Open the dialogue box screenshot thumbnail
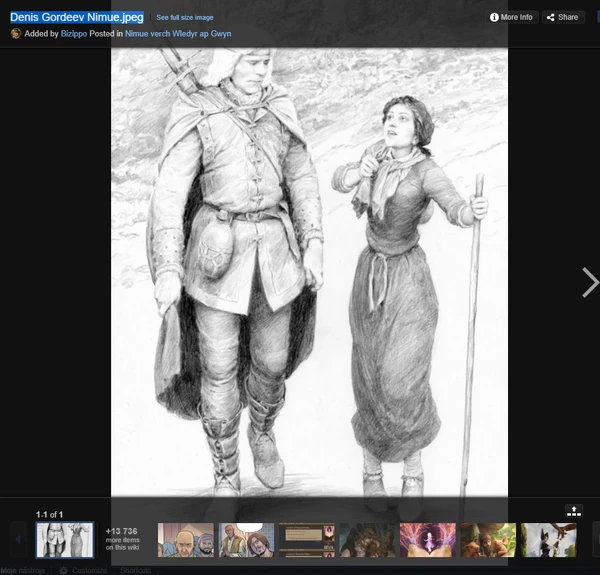The image size is (600, 575). pos(307,540)
